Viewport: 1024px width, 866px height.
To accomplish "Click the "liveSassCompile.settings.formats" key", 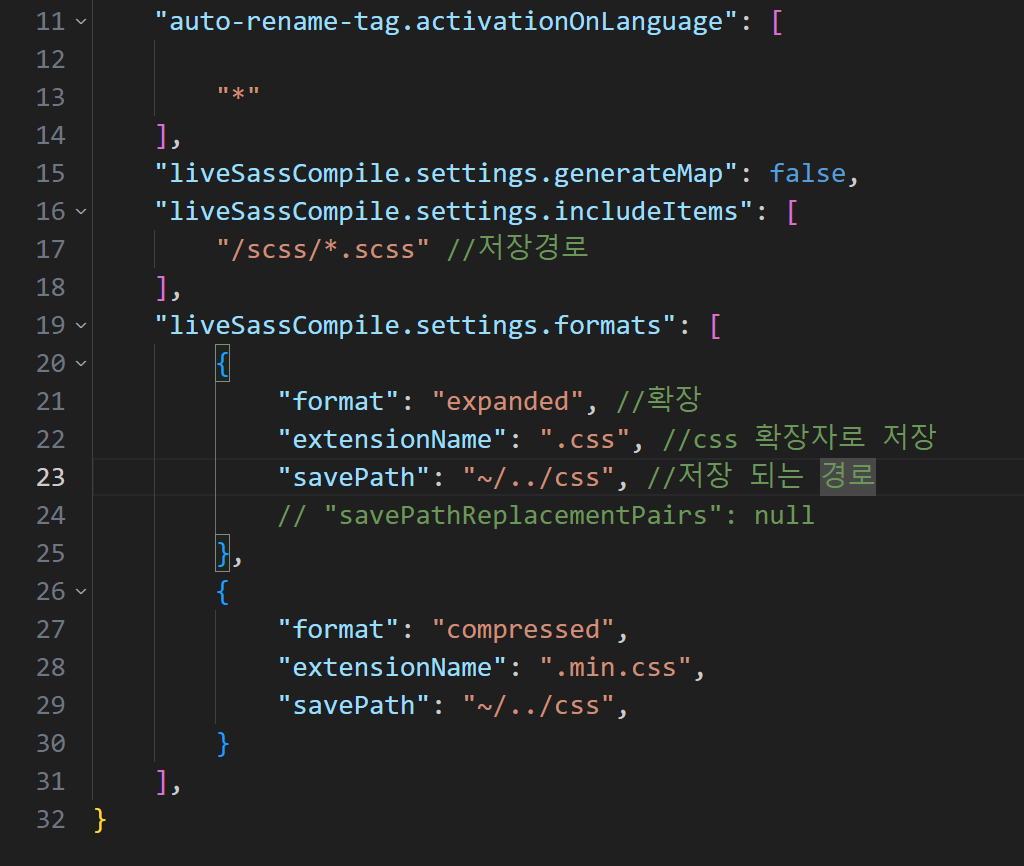I will coord(416,325).
